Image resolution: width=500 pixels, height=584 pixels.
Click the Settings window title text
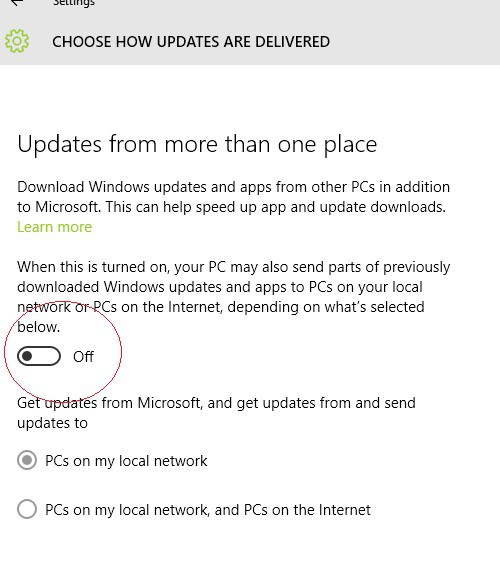pyautogui.click(x=74, y=3)
